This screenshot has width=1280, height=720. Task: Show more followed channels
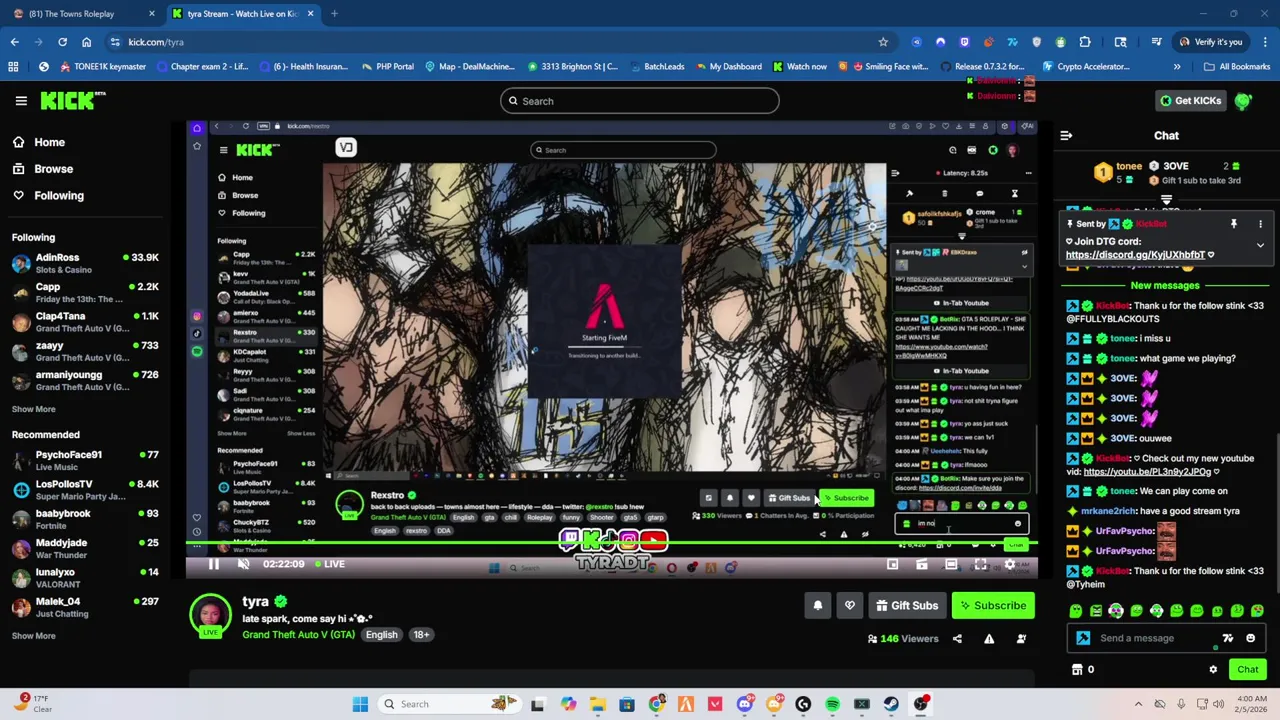33,409
